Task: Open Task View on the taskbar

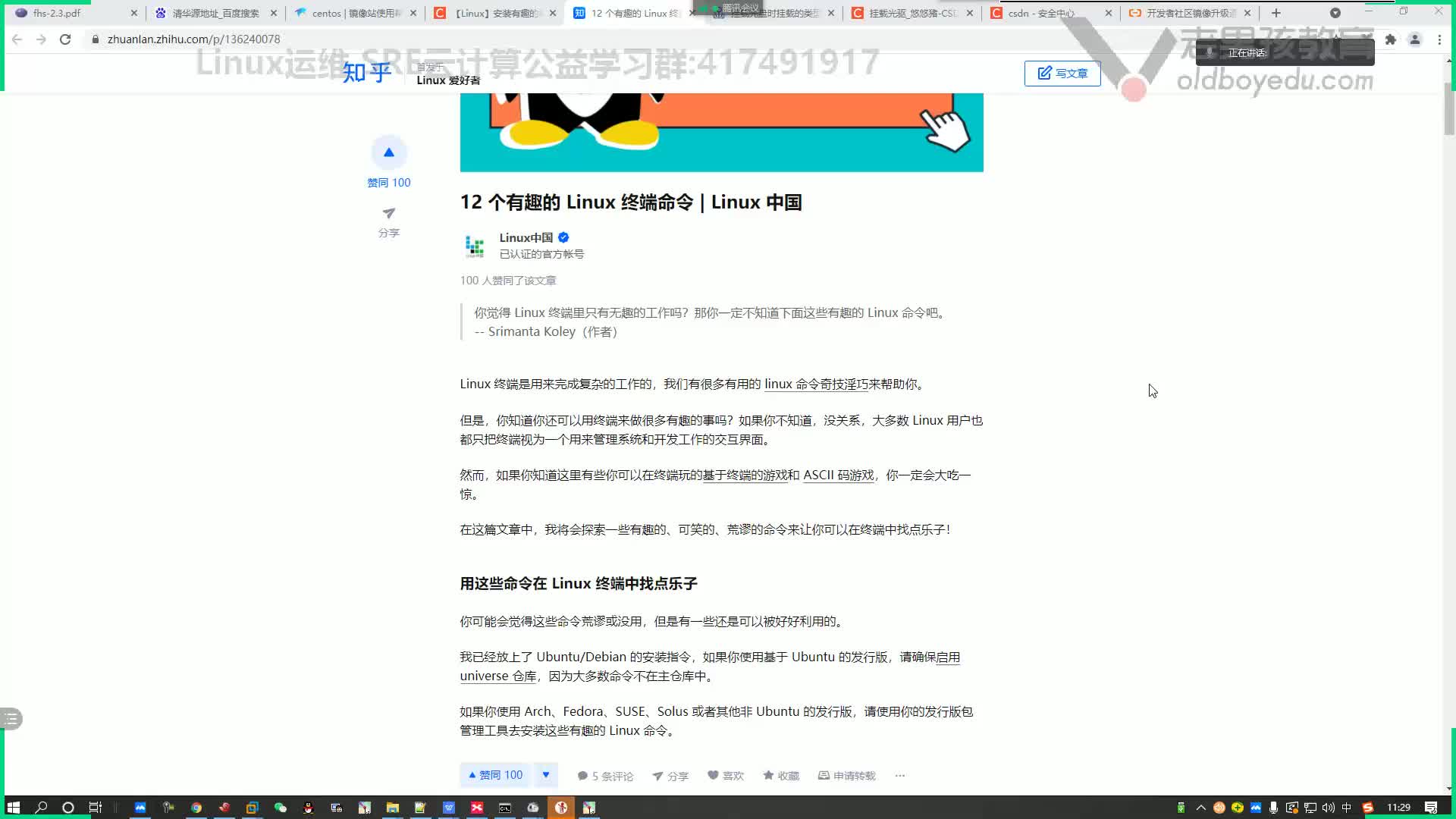Action: (x=96, y=808)
